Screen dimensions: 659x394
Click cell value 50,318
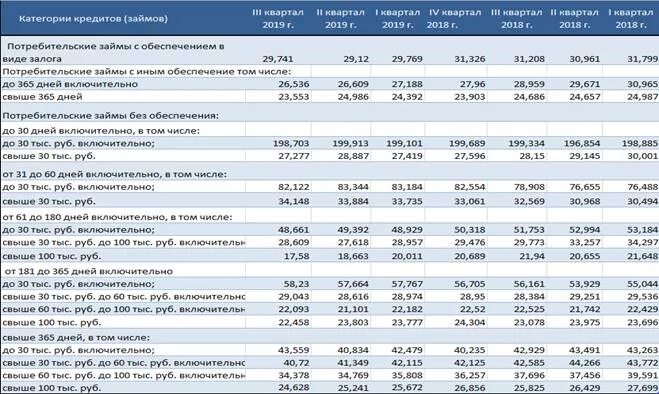469,230
